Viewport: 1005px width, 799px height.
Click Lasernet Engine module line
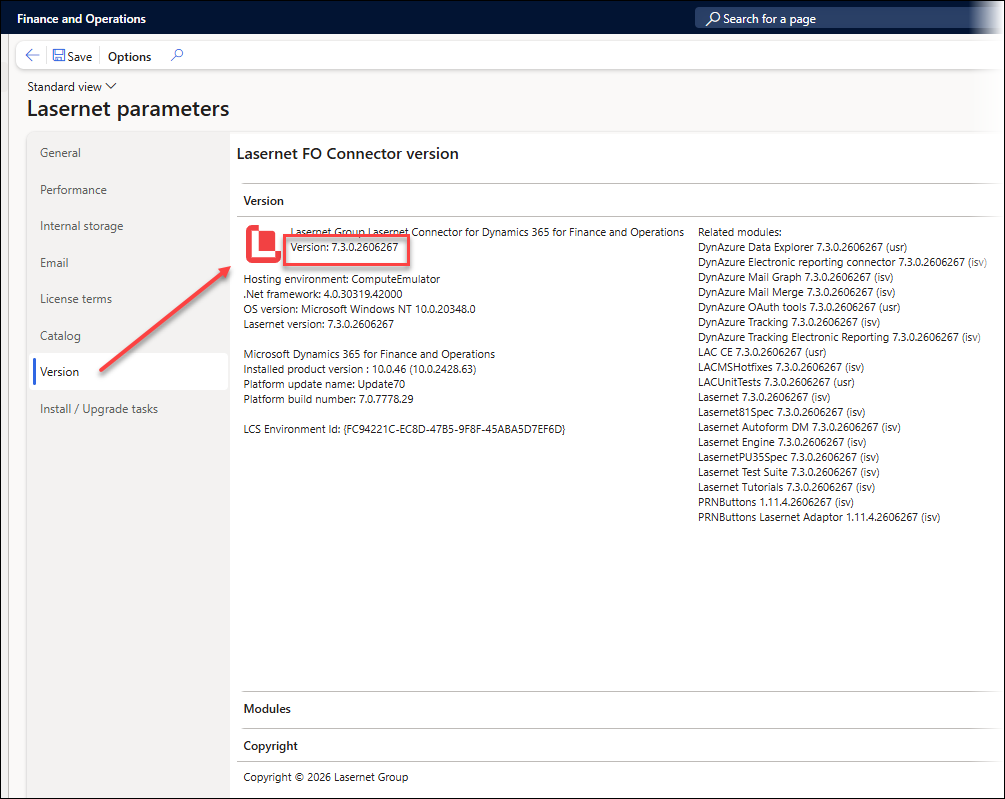coord(782,442)
